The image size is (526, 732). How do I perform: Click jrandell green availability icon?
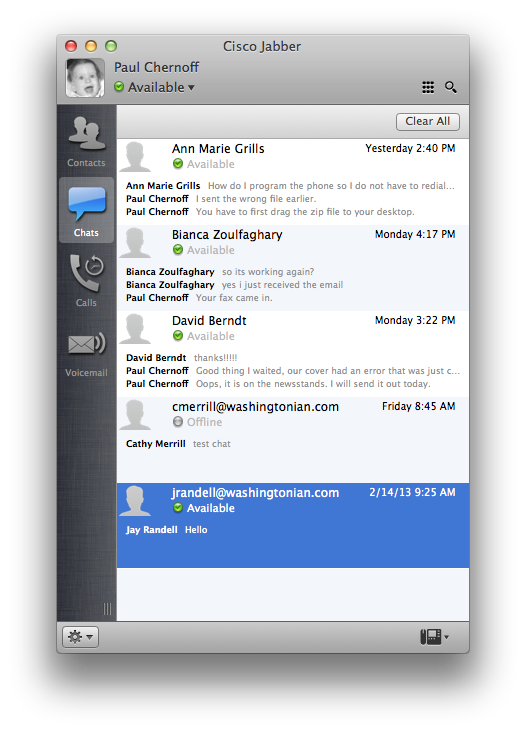click(178, 507)
